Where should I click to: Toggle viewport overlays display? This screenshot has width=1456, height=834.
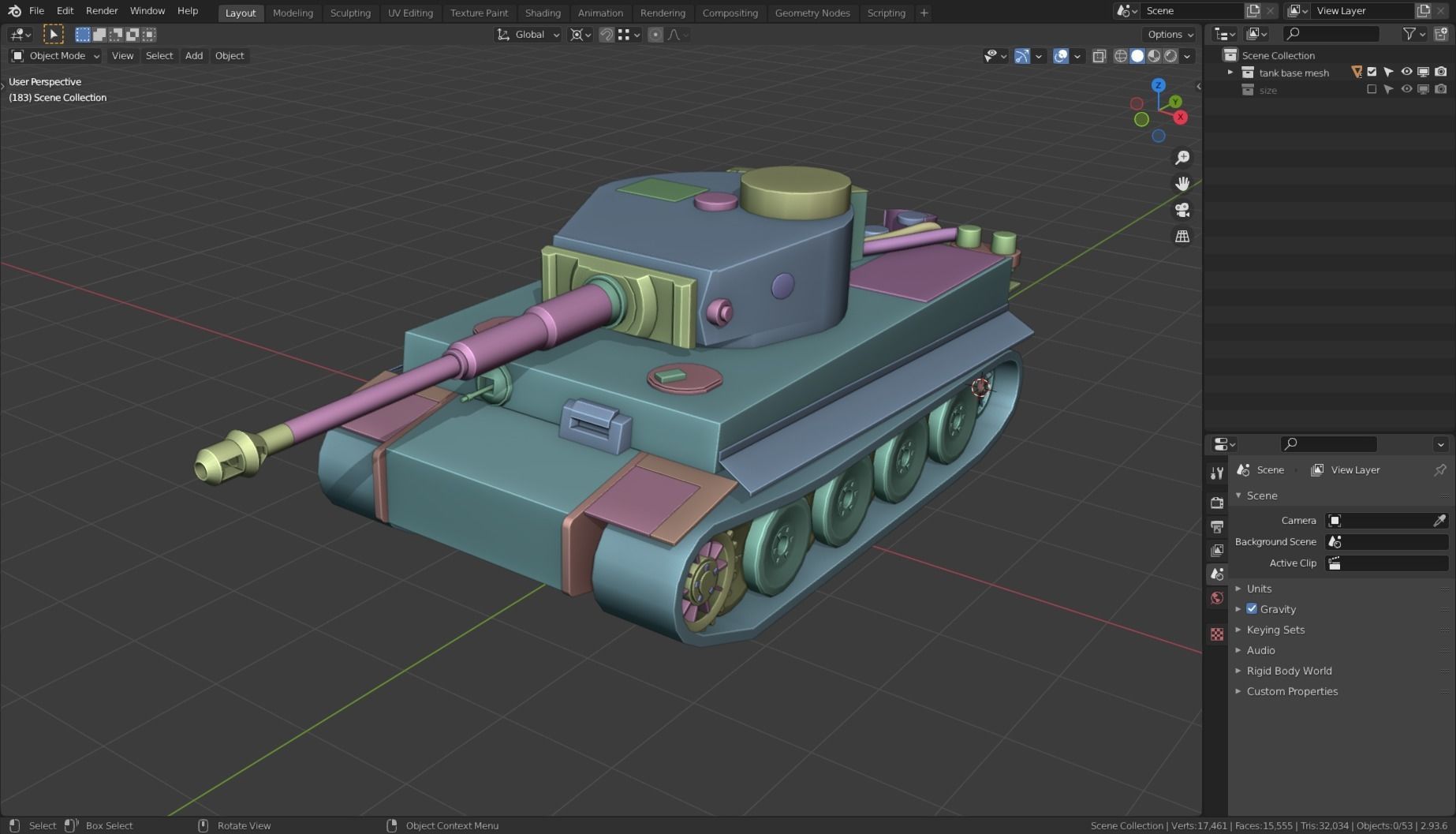(1061, 56)
